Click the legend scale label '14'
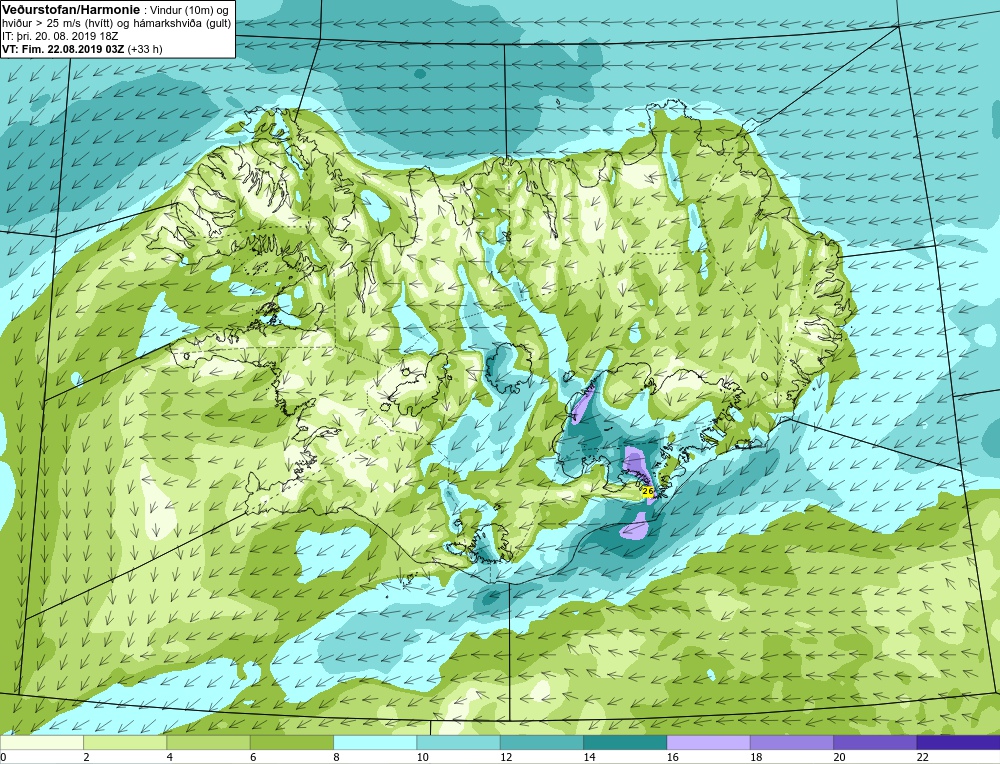The width and height of the screenshot is (1000, 764). (589, 757)
